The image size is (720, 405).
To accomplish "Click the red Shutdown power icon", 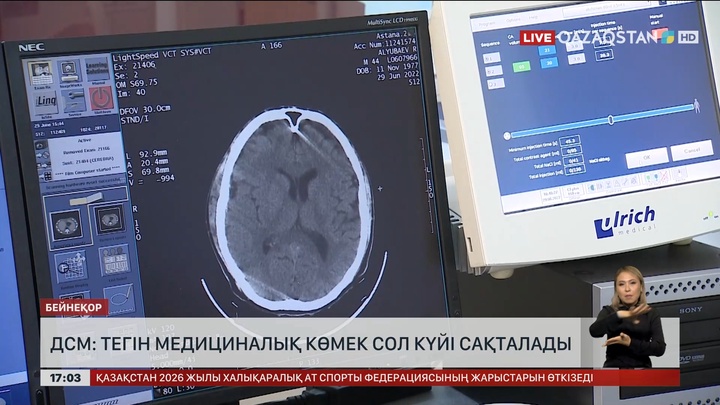I will [x=101, y=99].
